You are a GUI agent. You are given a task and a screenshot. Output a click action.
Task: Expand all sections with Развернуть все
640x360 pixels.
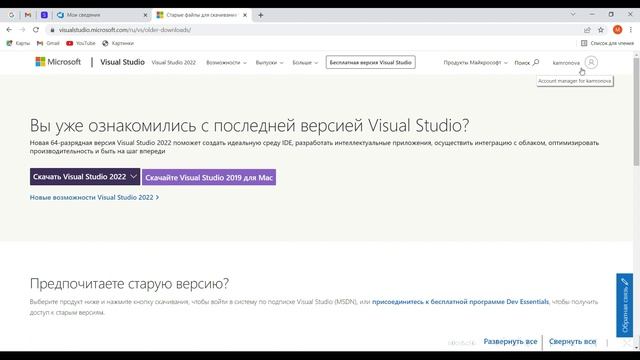tap(510, 342)
